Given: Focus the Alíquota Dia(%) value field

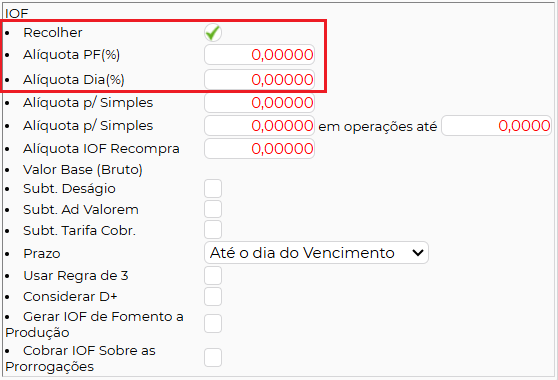Looking at the screenshot, I should coord(259,79).
